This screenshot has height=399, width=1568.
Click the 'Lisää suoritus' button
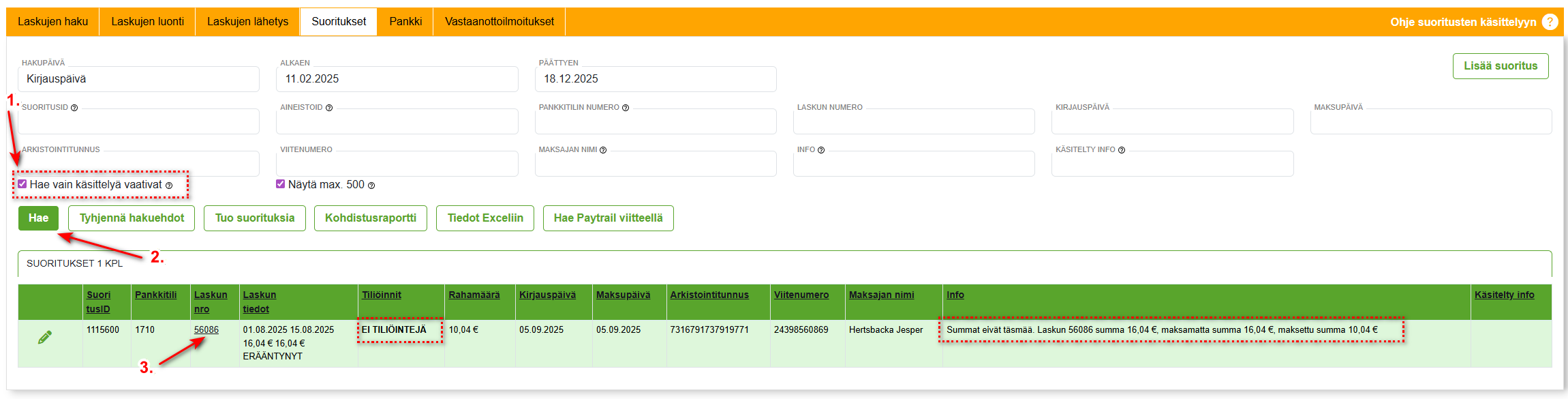pyautogui.click(x=1501, y=66)
